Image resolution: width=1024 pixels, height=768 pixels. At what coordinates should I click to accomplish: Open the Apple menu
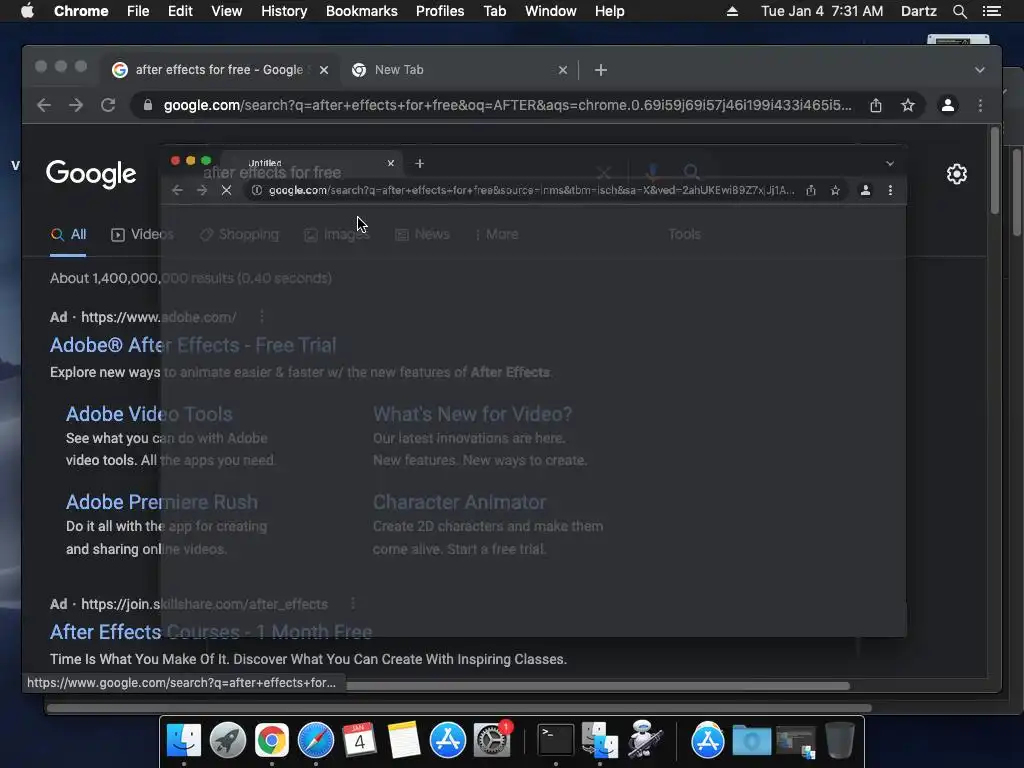point(27,11)
